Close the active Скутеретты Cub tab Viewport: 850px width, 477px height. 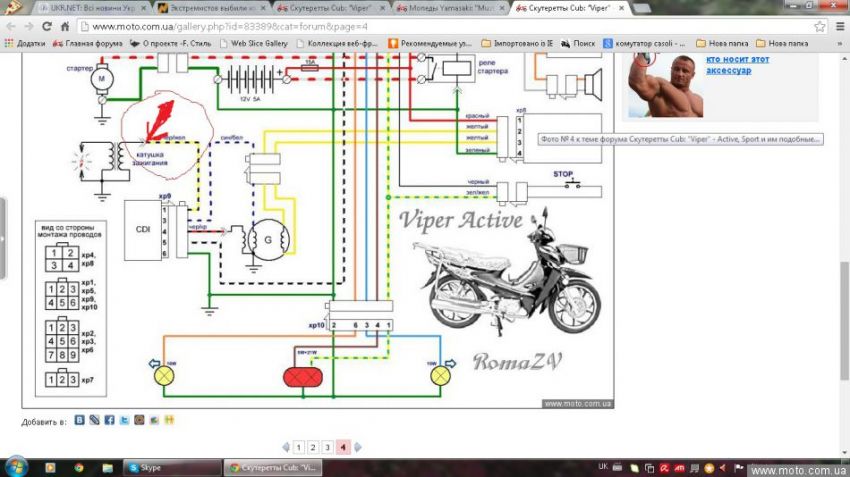coord(621,8)
